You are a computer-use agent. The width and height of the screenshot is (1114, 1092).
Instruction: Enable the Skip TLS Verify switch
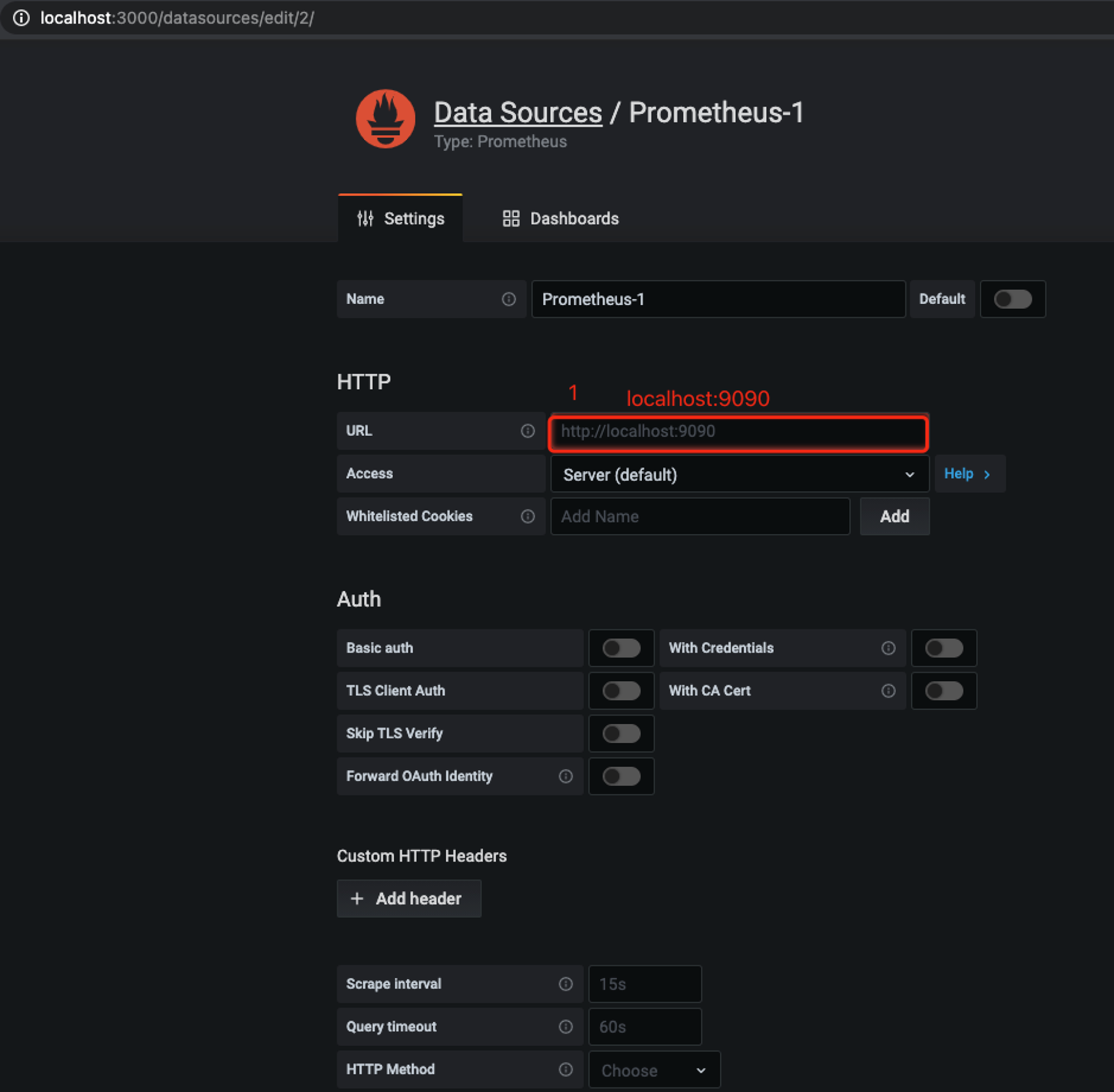coord(622,733)
